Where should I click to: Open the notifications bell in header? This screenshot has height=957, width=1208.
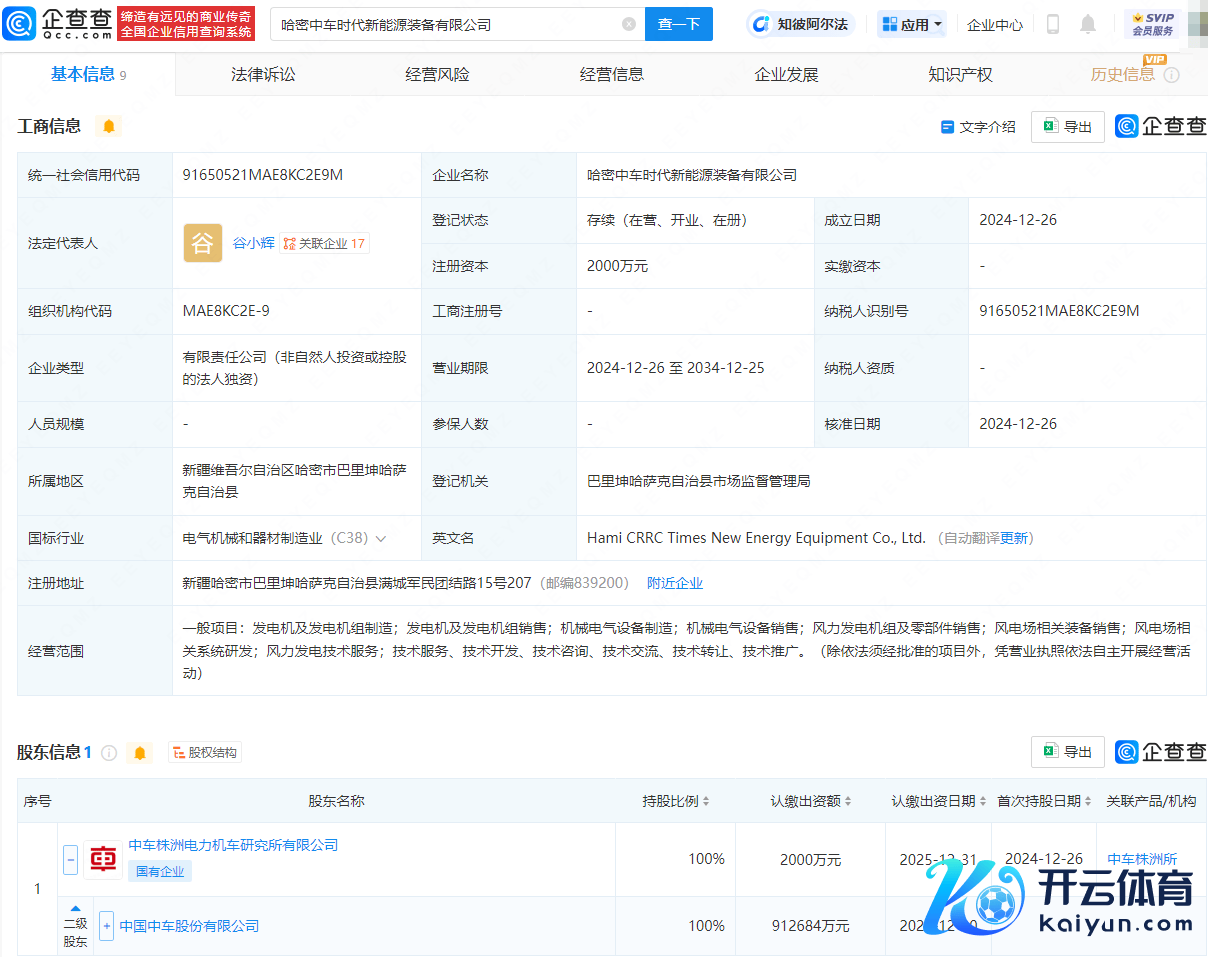pyautogui.click(x=1088, y=24)
